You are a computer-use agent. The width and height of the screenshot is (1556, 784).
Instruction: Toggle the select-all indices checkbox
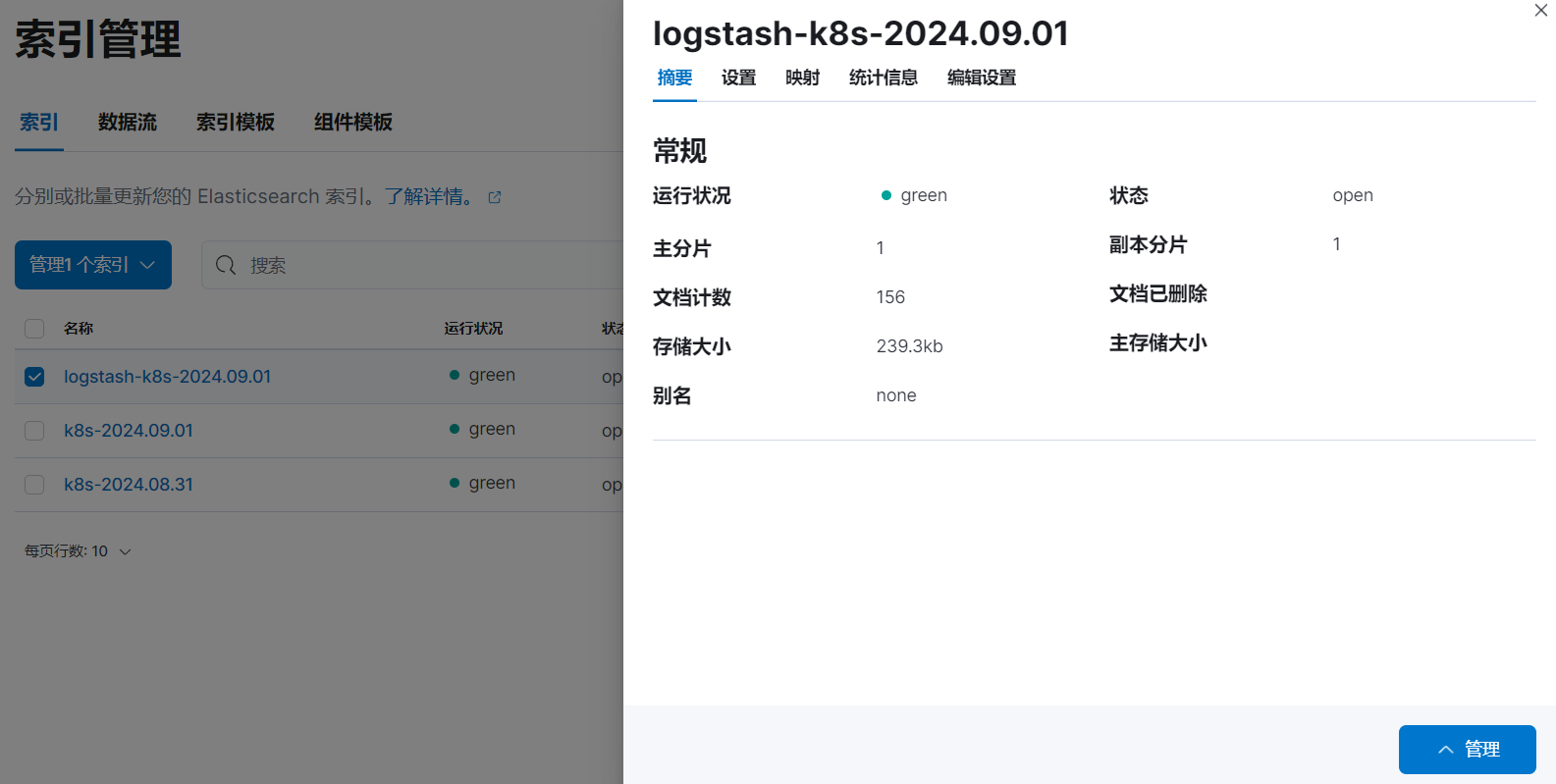34,329
